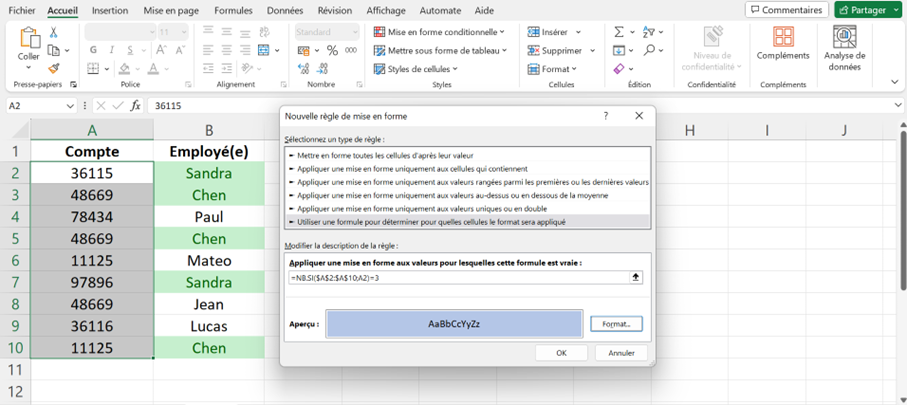Click the cell borders grid icon
The image size is (907, 405).
point(94,69)
